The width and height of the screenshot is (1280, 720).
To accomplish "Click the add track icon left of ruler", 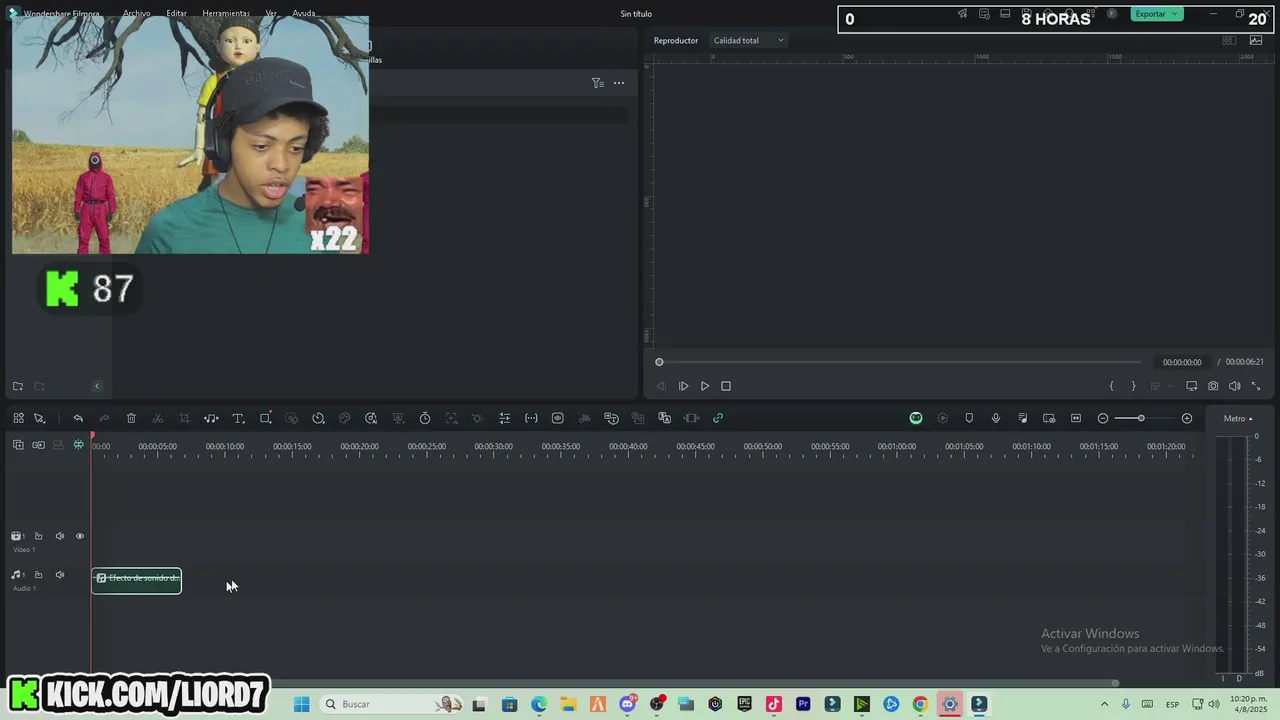I will click(18, 445).
